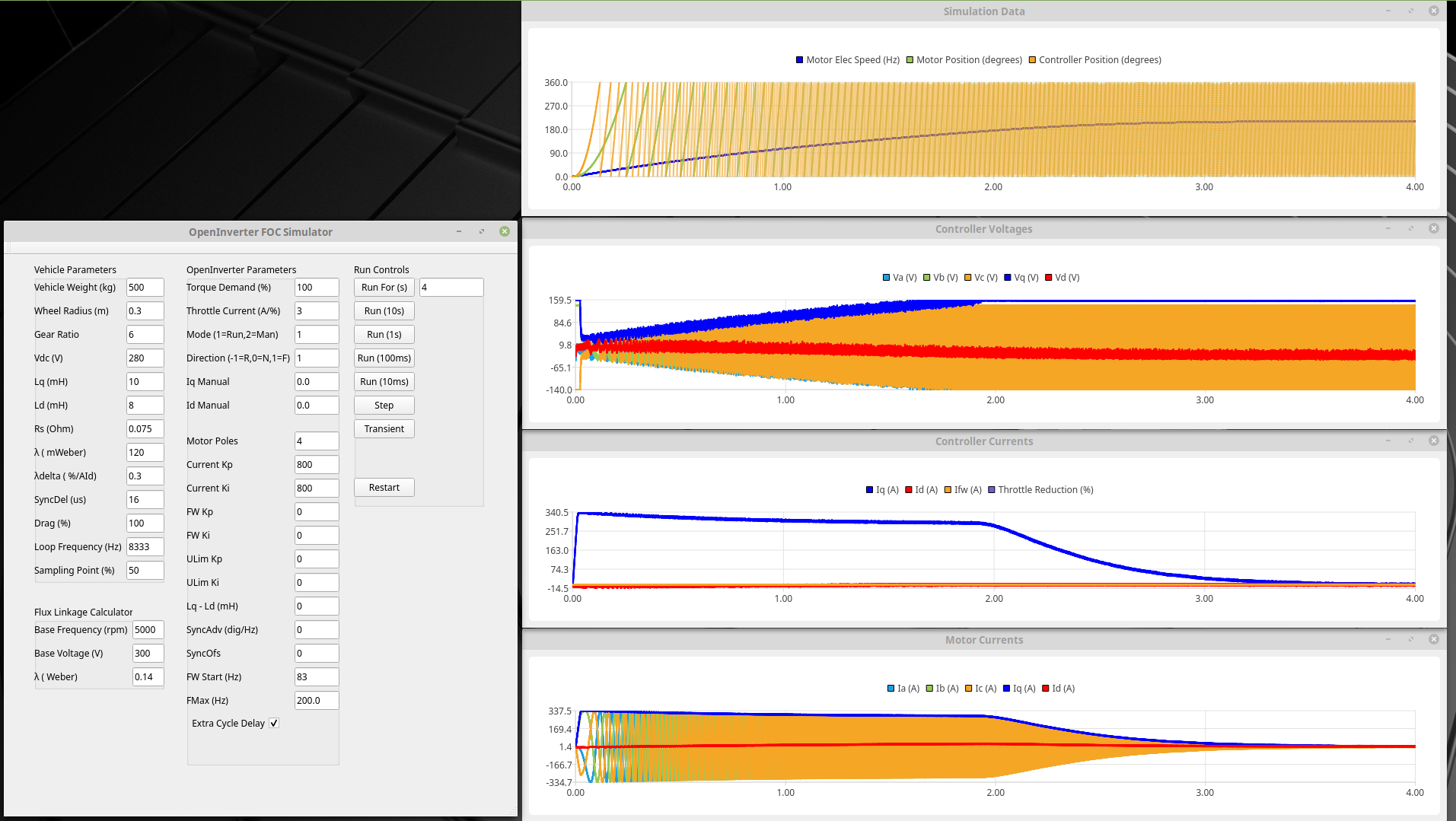
Task: Close the Motor Currents window
Action: [x=1433, y=640]
